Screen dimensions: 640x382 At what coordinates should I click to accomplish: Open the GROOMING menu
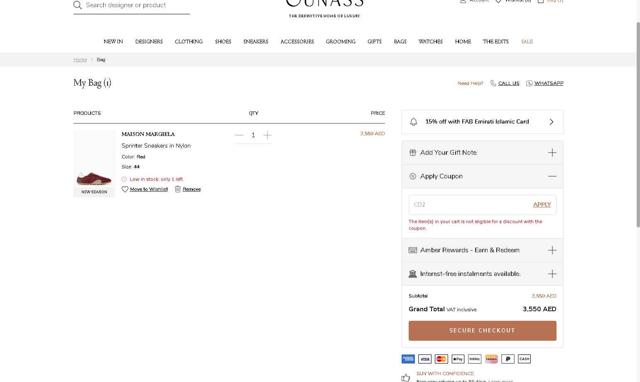341,42
